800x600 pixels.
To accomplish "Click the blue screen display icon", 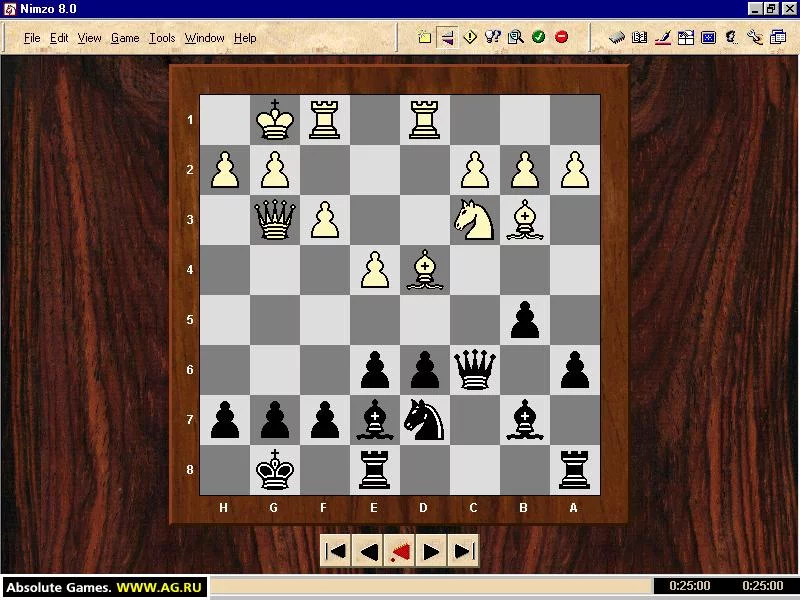I will coord(709,37).
